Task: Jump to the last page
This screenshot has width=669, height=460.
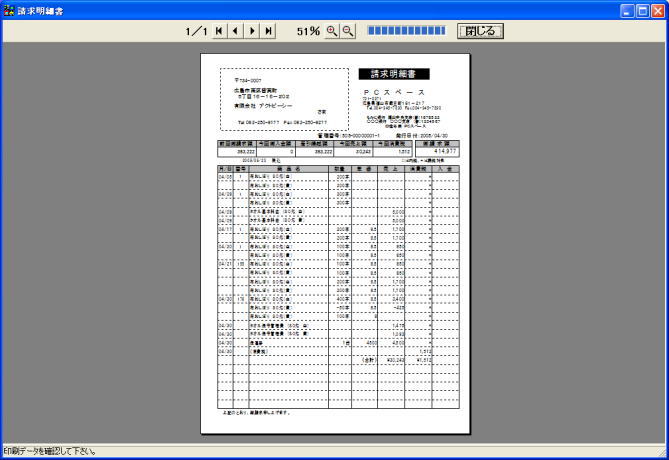Action: coord(268,31)
